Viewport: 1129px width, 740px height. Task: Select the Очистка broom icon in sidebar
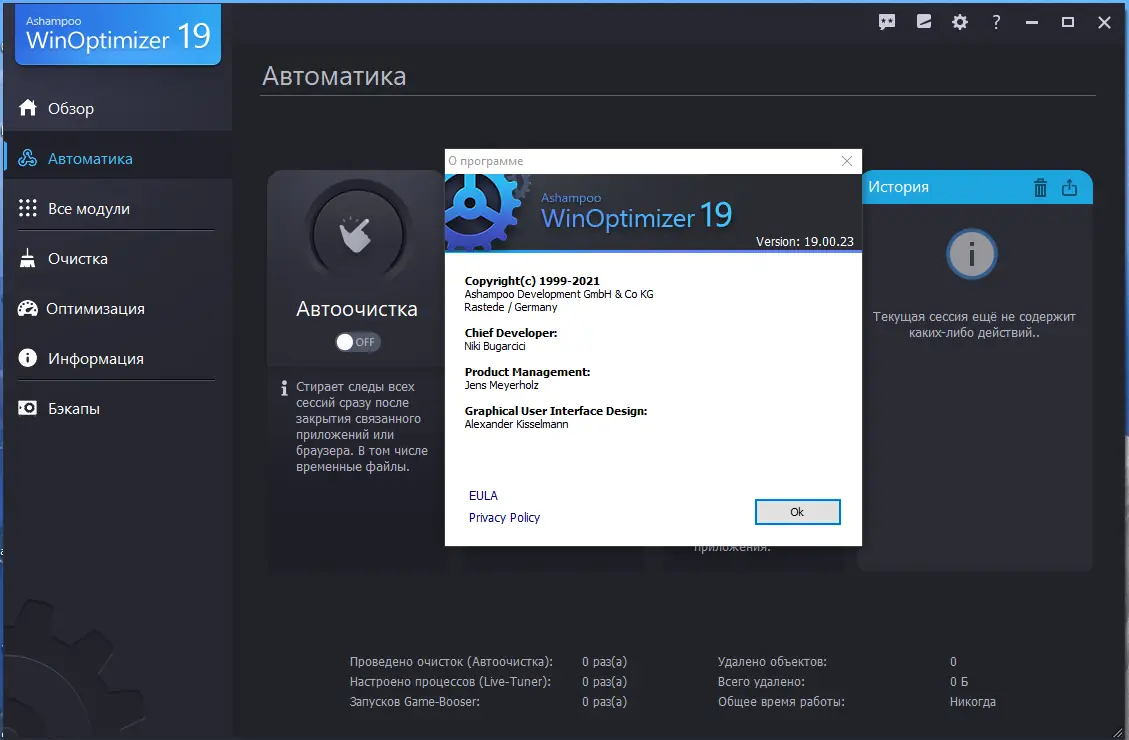[x=27, y=258]
